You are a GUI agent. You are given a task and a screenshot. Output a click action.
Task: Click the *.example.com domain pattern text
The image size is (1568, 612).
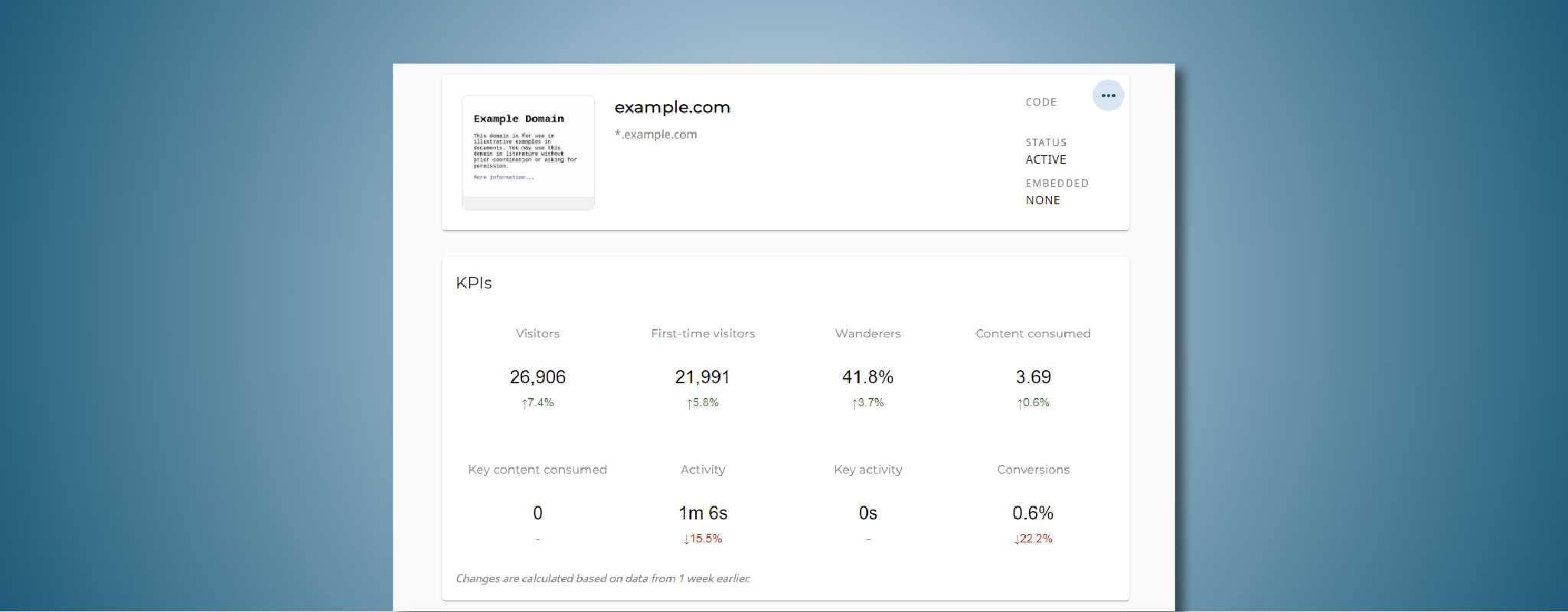tap(656, 135)
